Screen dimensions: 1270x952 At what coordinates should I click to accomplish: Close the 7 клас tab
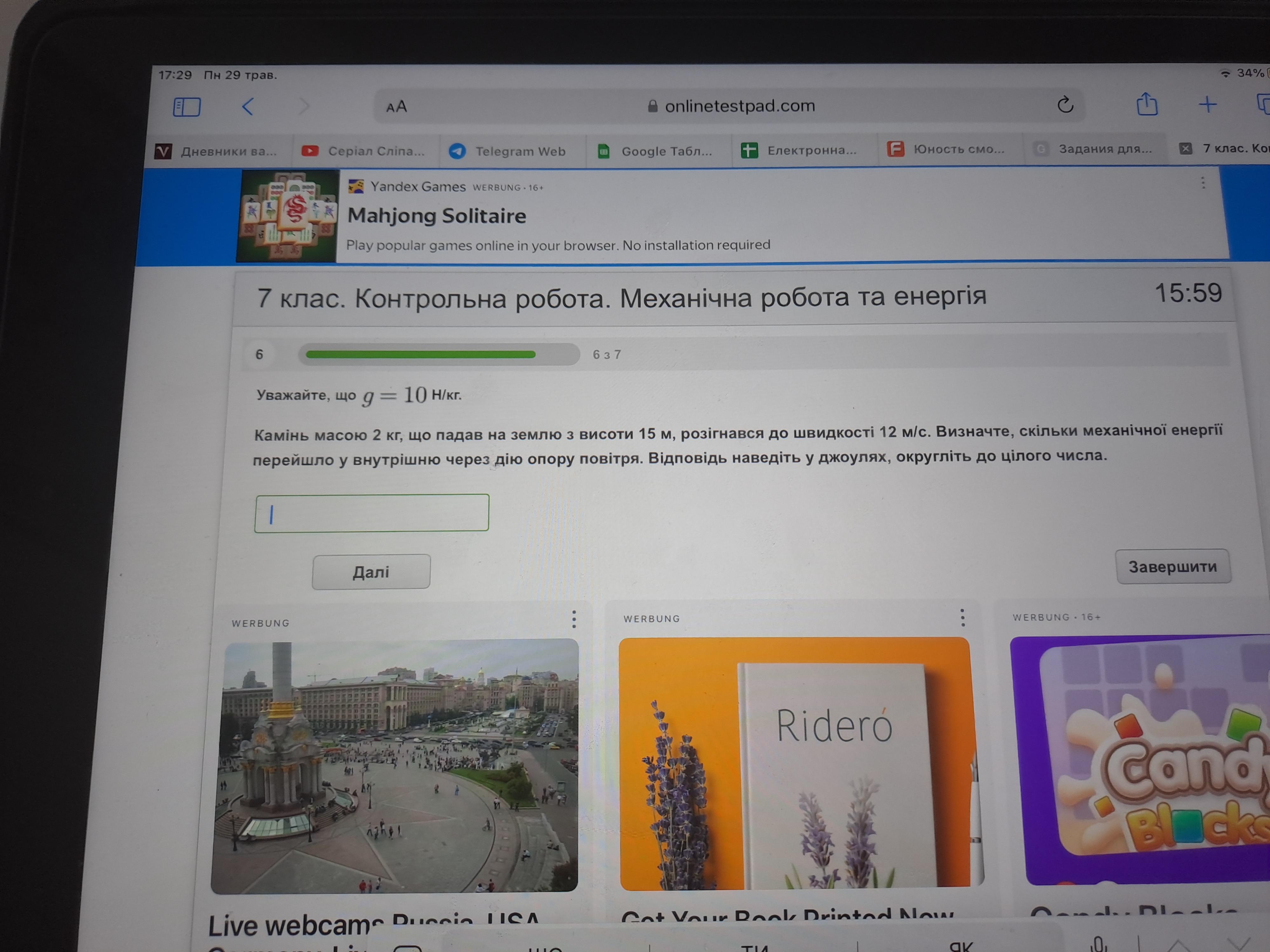coord(1185,149)
